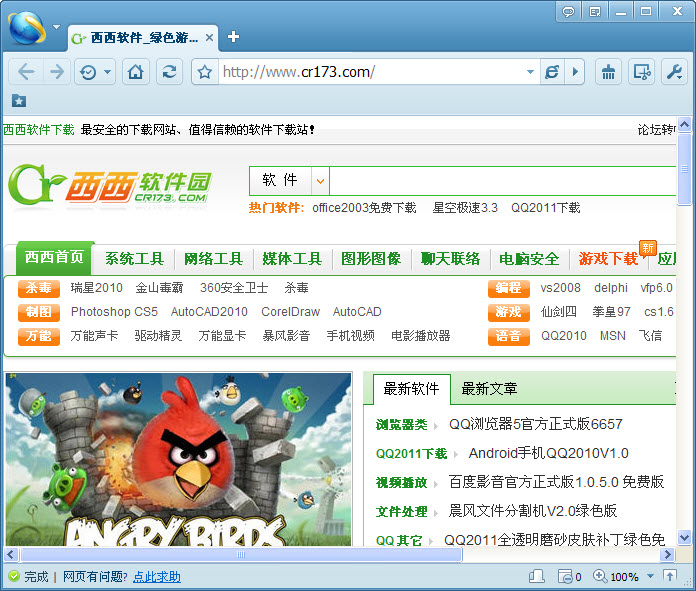The image size is (696, 591).
Task: Switch rendering engine with IE icon
Action: tap(552, 71)
